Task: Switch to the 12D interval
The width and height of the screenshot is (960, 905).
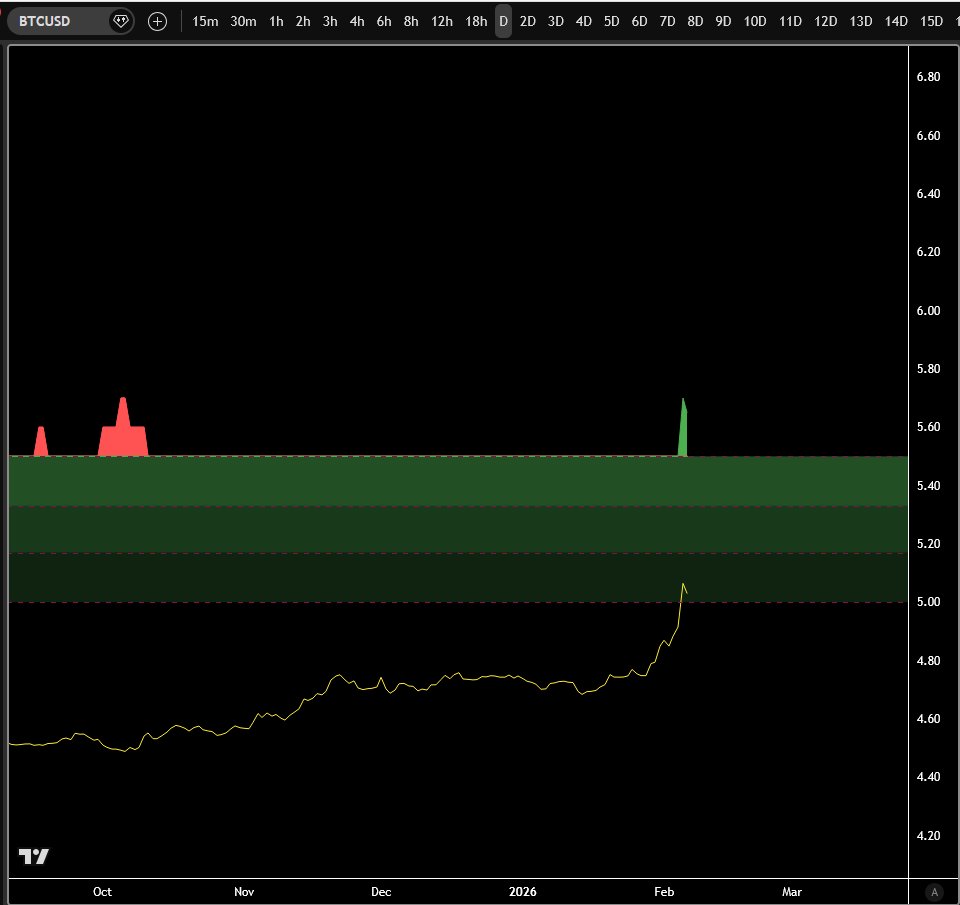Action: 825,21
